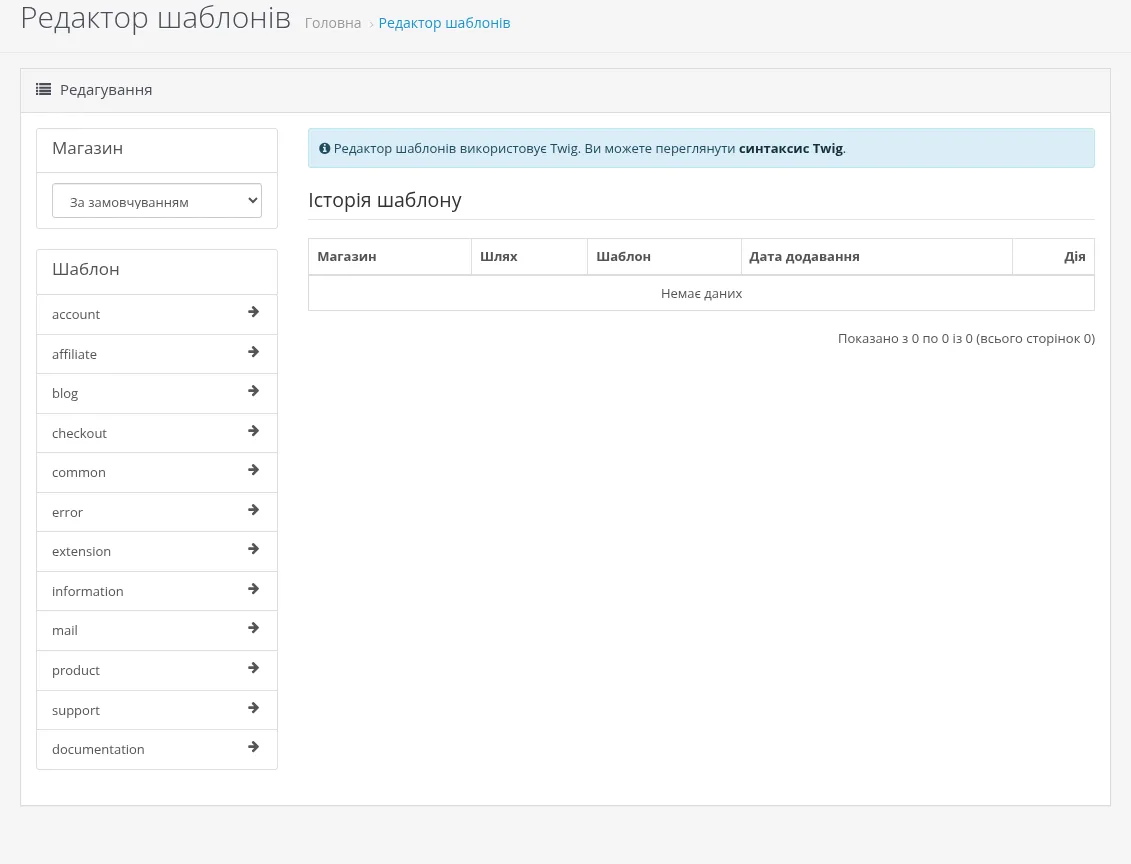Open the information template folder
Viewport: 1131px width, 864px height.
[157, 591]
